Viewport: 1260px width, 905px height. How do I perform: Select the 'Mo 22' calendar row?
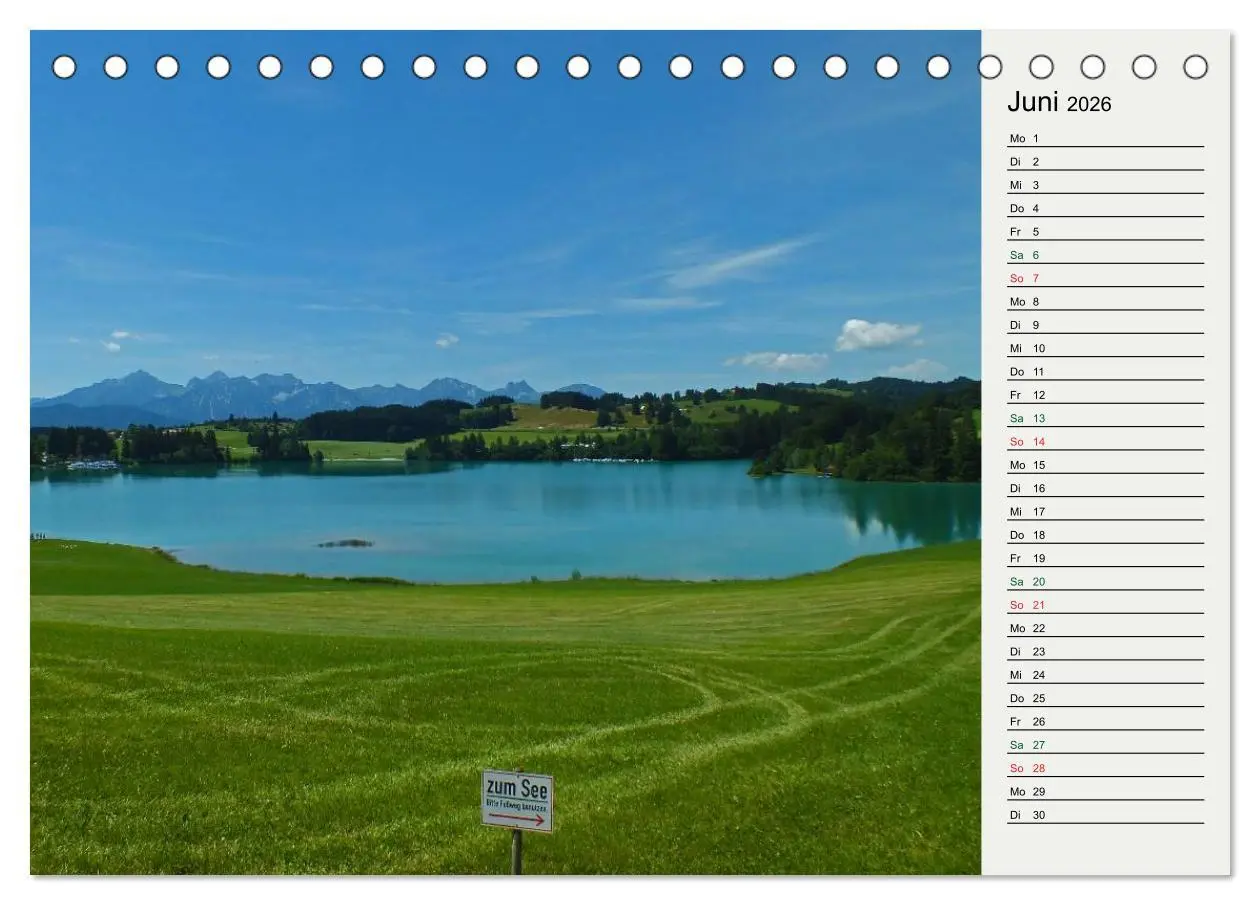pos(1105,628)
